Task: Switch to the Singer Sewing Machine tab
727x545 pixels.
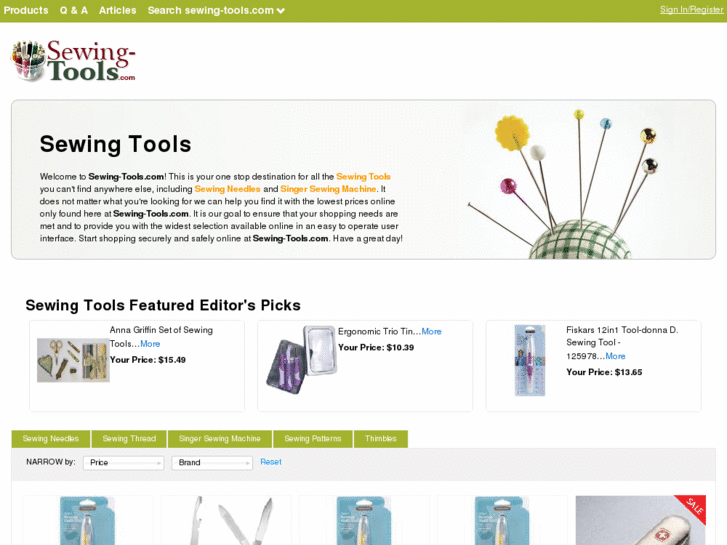Action: tap(220, 439)
